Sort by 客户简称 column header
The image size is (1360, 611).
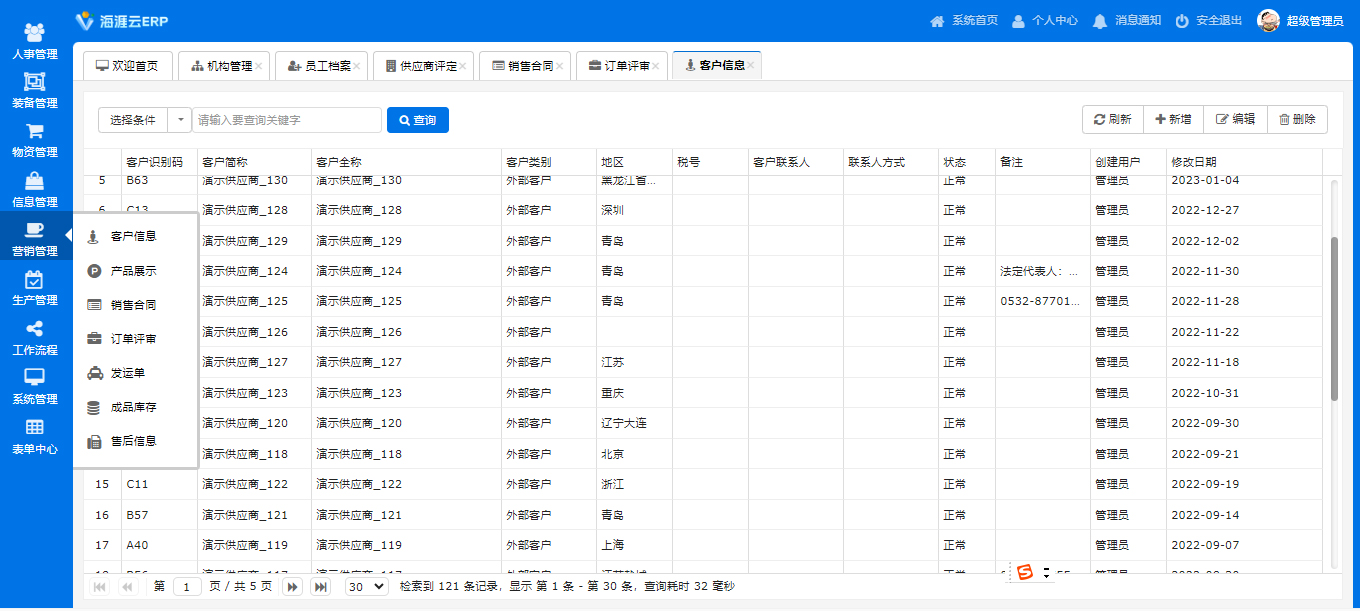tap(254, 162)
